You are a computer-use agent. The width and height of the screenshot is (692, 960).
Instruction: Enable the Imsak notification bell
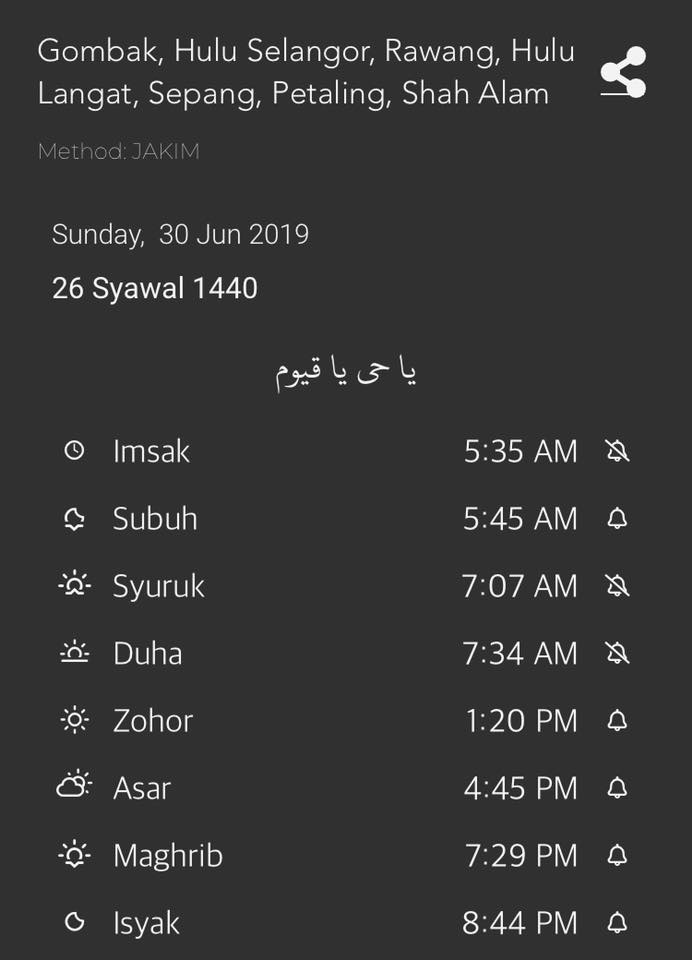click(x=617, y=451)
